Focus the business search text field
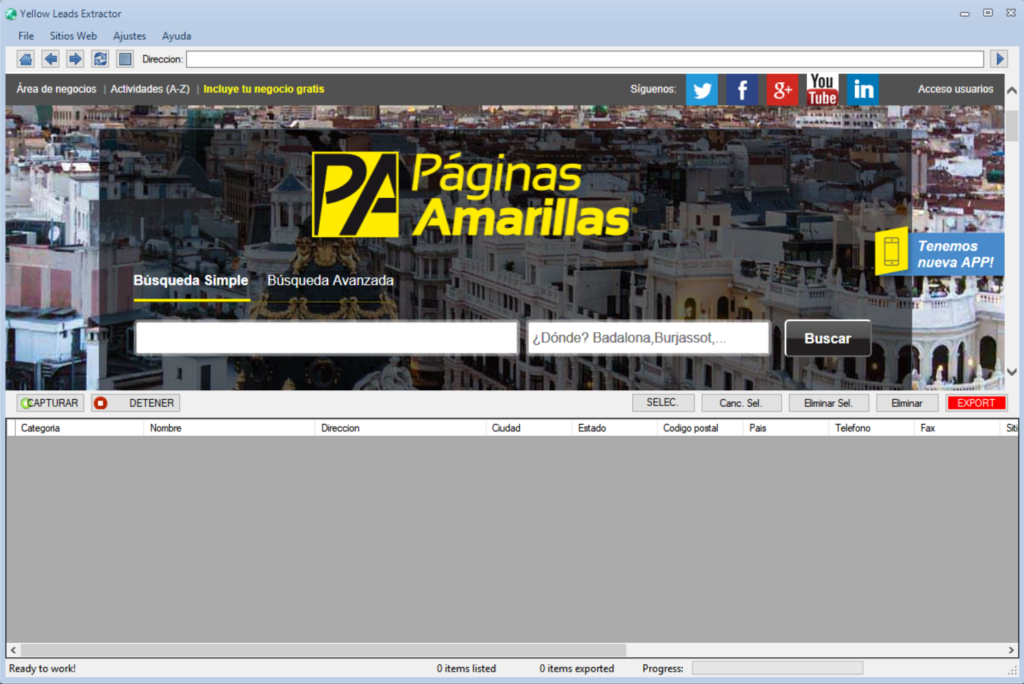 point(327,338)
